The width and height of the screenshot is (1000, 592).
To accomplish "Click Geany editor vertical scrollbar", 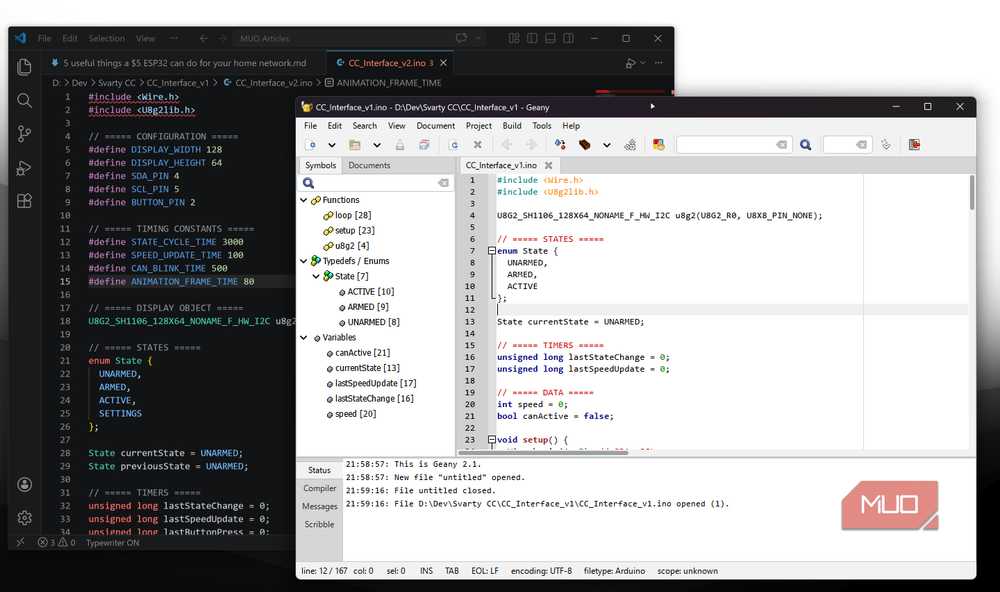I will point(971,193).
